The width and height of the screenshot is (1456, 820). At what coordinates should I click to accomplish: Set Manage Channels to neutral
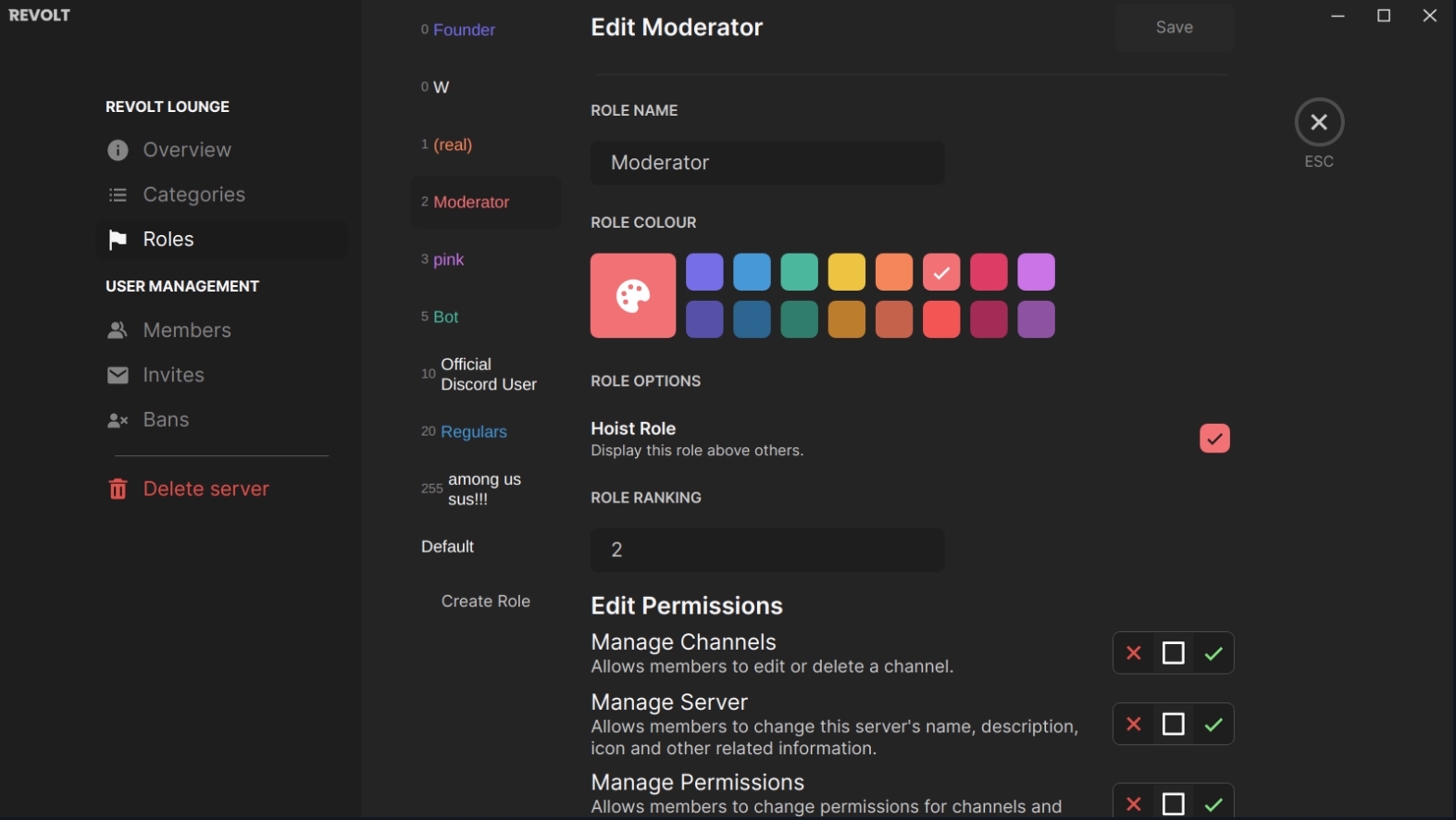coord(1173,653)
